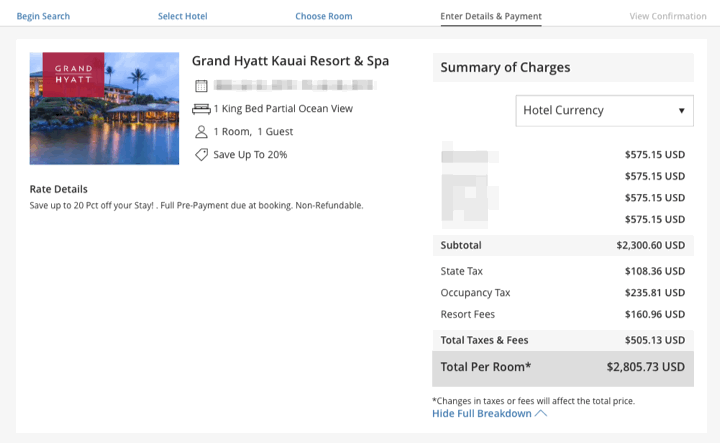Click View Confirmation step
Image resolution: width=720 pixels, height=443 pixels.
[x=668, y=16]
